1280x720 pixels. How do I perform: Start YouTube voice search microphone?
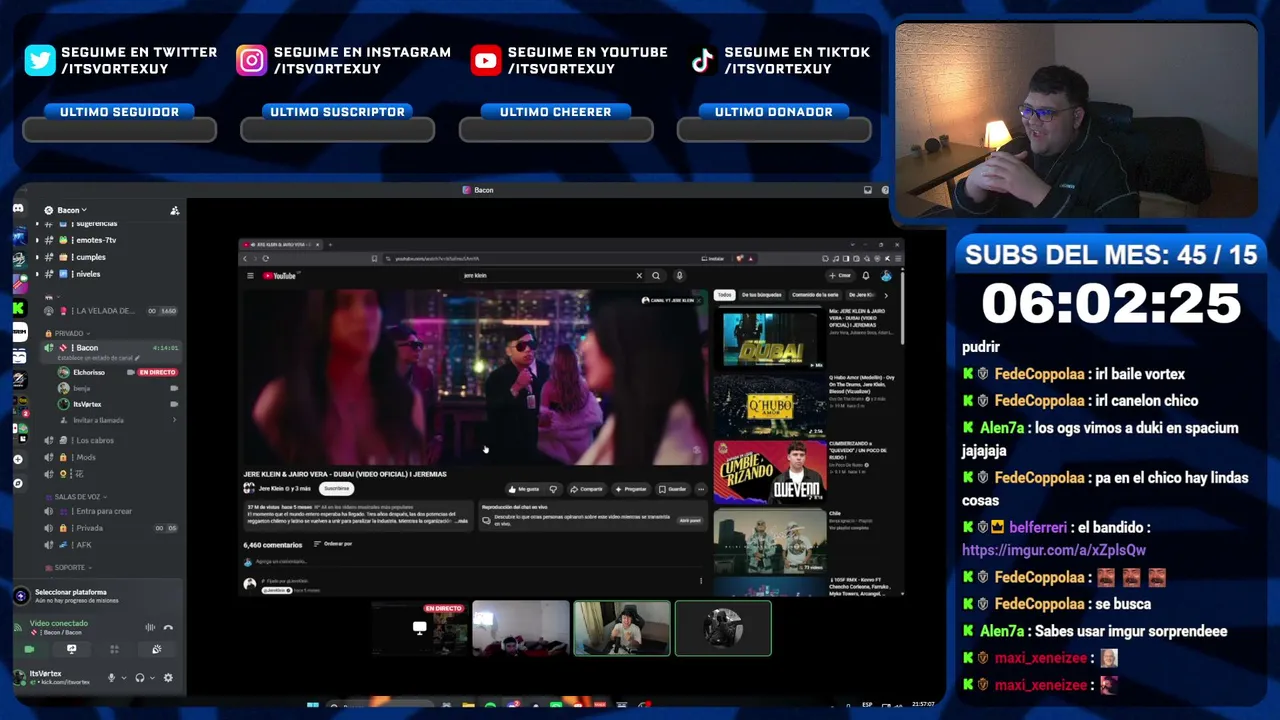(679, 276)
